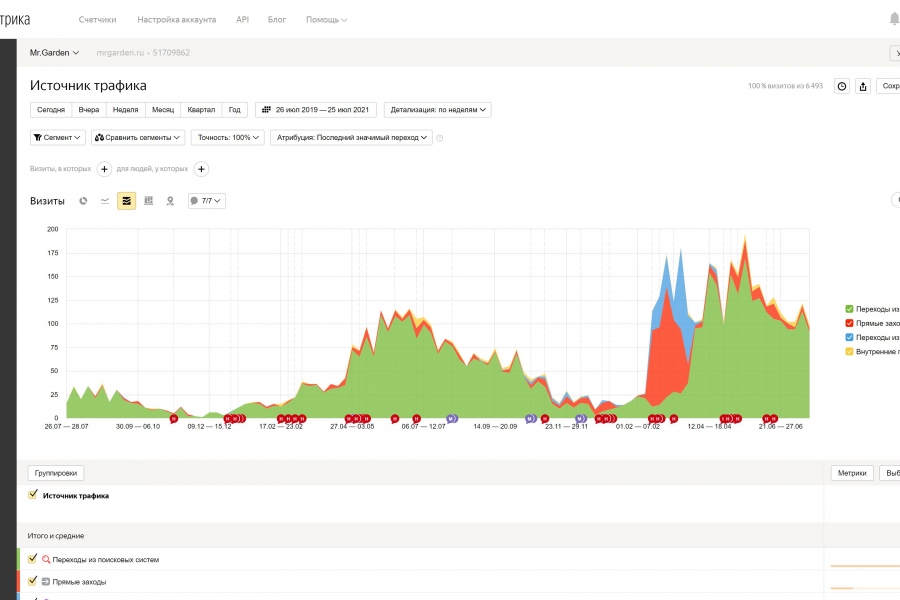This screenshot has width=900, height=600.
Task: Add condition for people with plus
Action: (201, 169)
